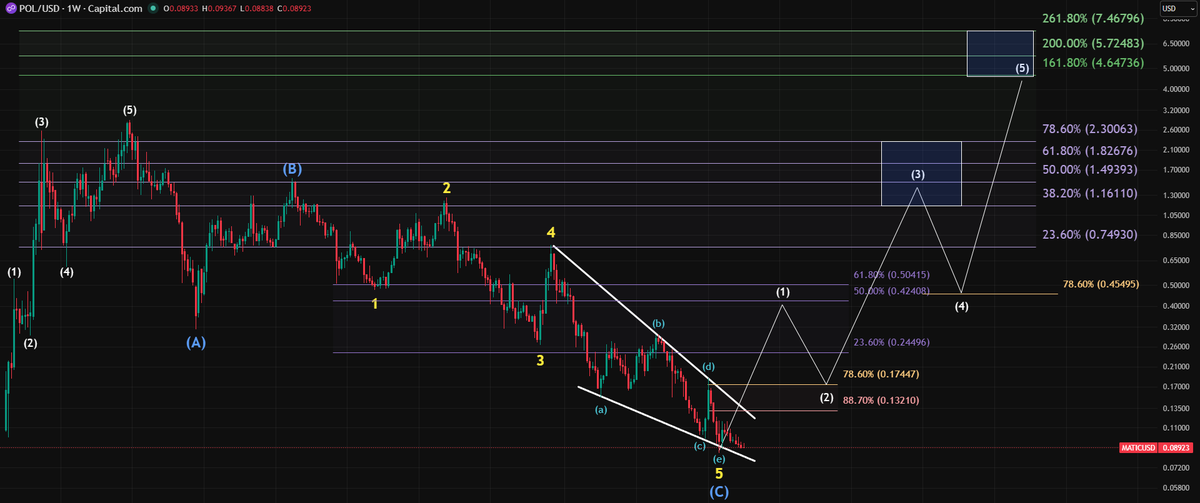Select the 23.60% (0.74930) Fibonacci label
1200x503 pixels.
pyautogui.click(x=1092, y=233)
